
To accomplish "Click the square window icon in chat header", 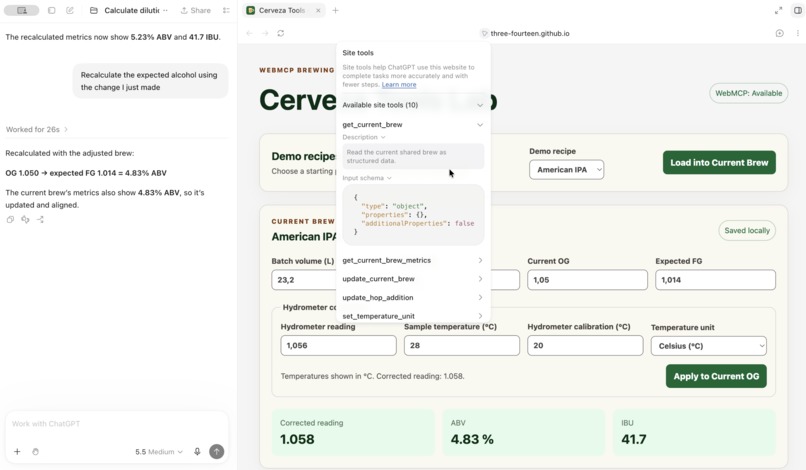I will coord(51,10).
